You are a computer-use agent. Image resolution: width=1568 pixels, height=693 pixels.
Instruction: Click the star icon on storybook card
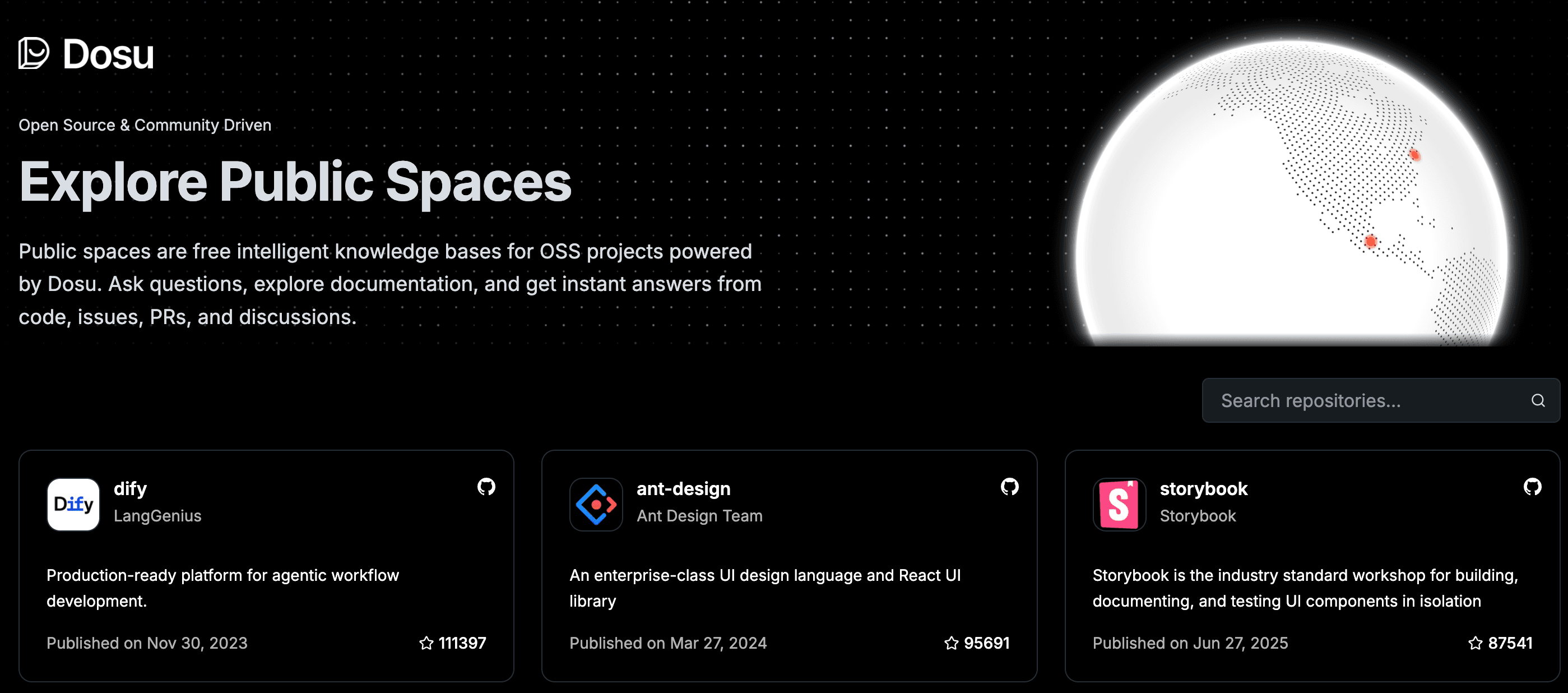coord(1475,643)
